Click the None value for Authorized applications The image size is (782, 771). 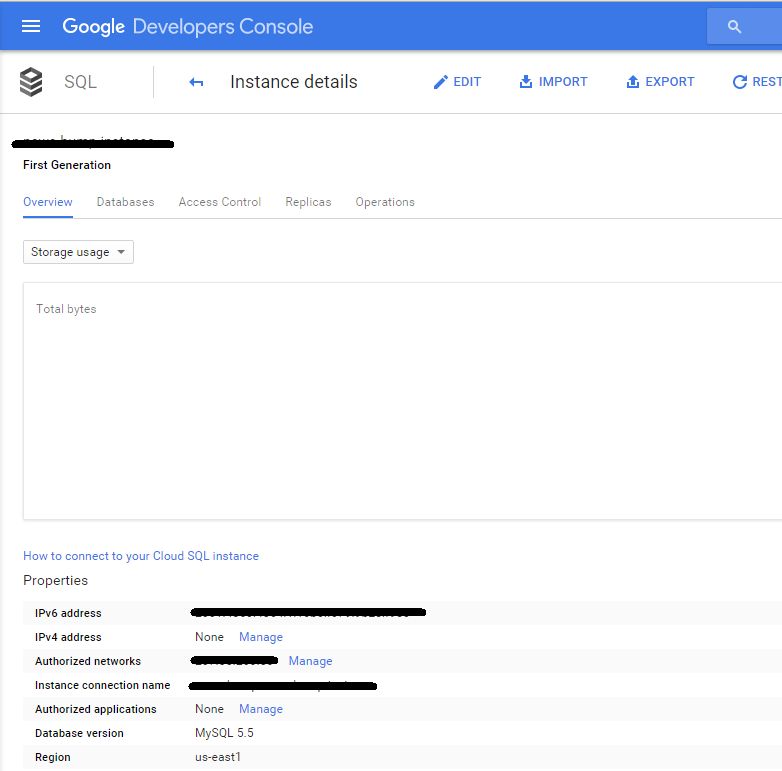coord(209,709)
